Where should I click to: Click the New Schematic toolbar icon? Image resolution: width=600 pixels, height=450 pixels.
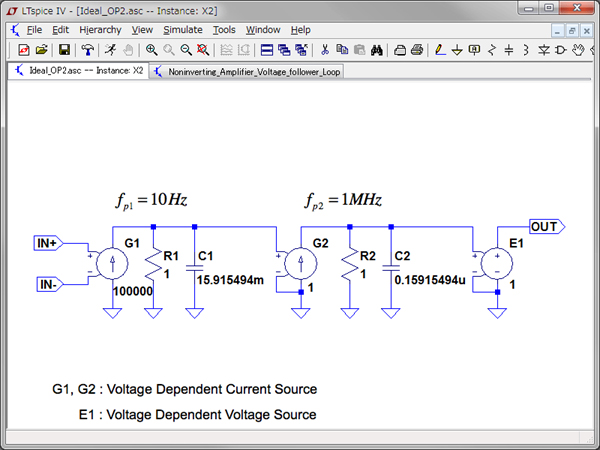coord(23,49)
